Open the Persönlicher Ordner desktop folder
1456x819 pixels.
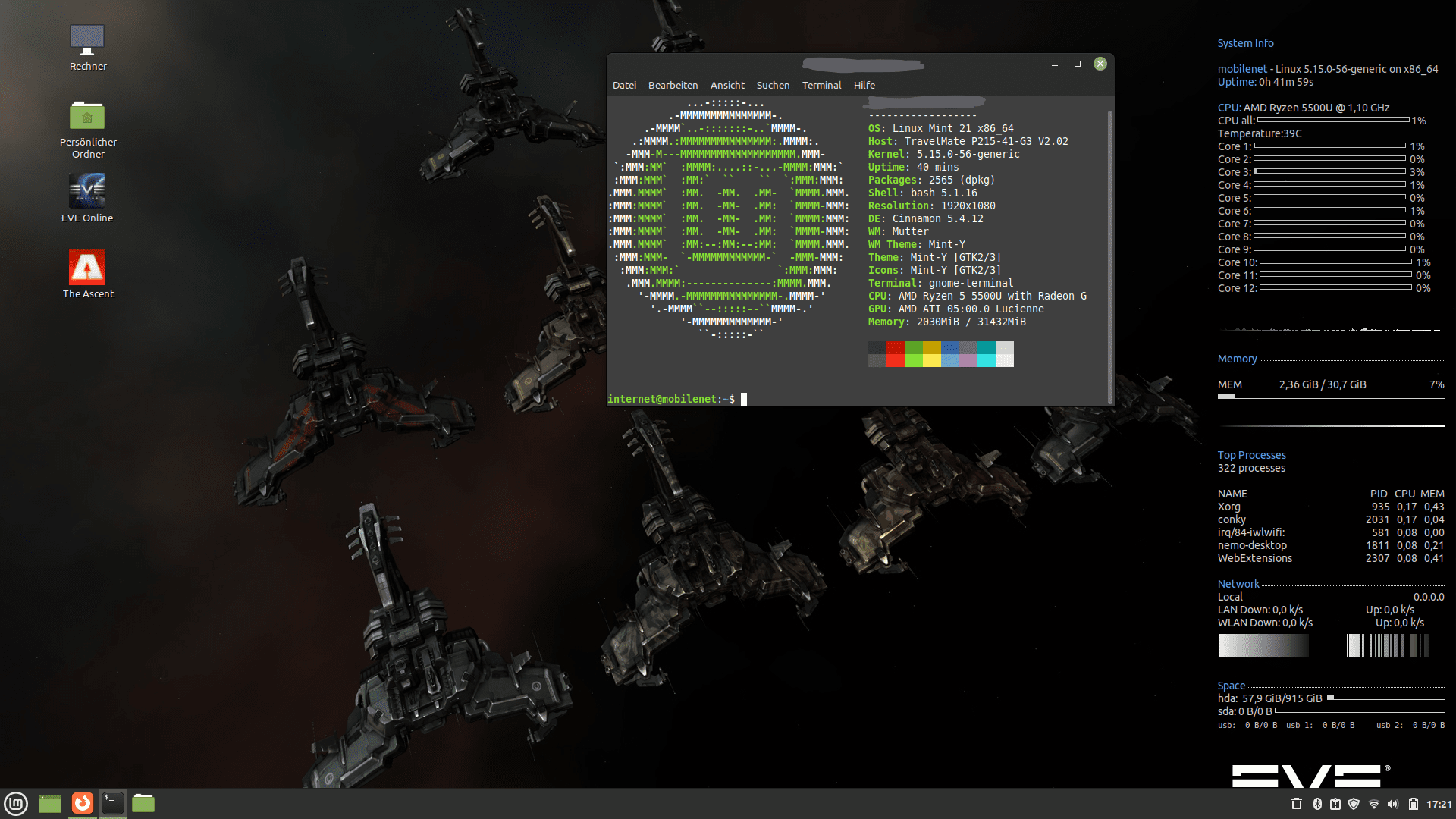tap(88, 129)
